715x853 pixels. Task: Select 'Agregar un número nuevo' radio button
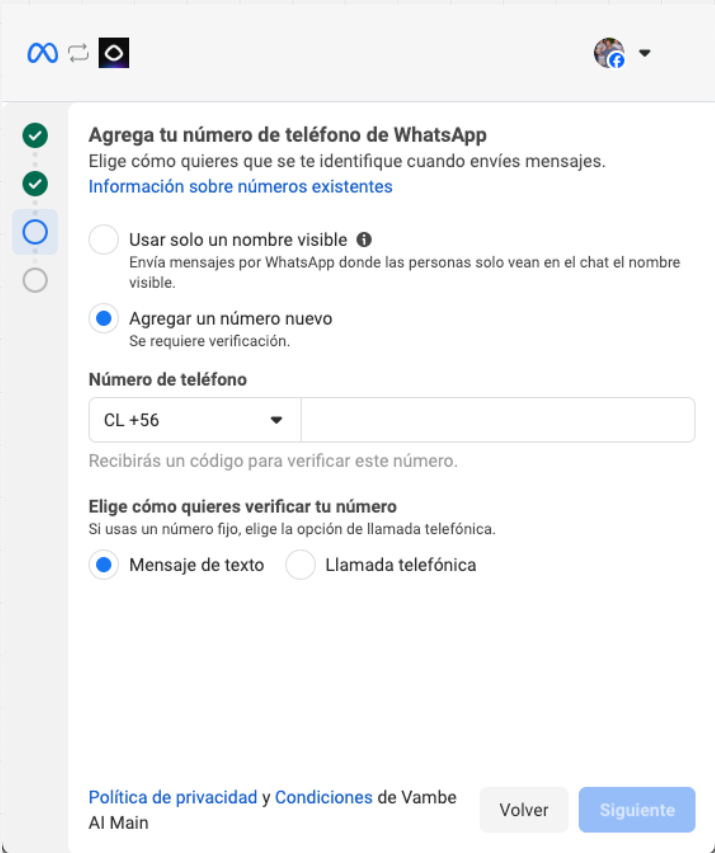point(104,319)
